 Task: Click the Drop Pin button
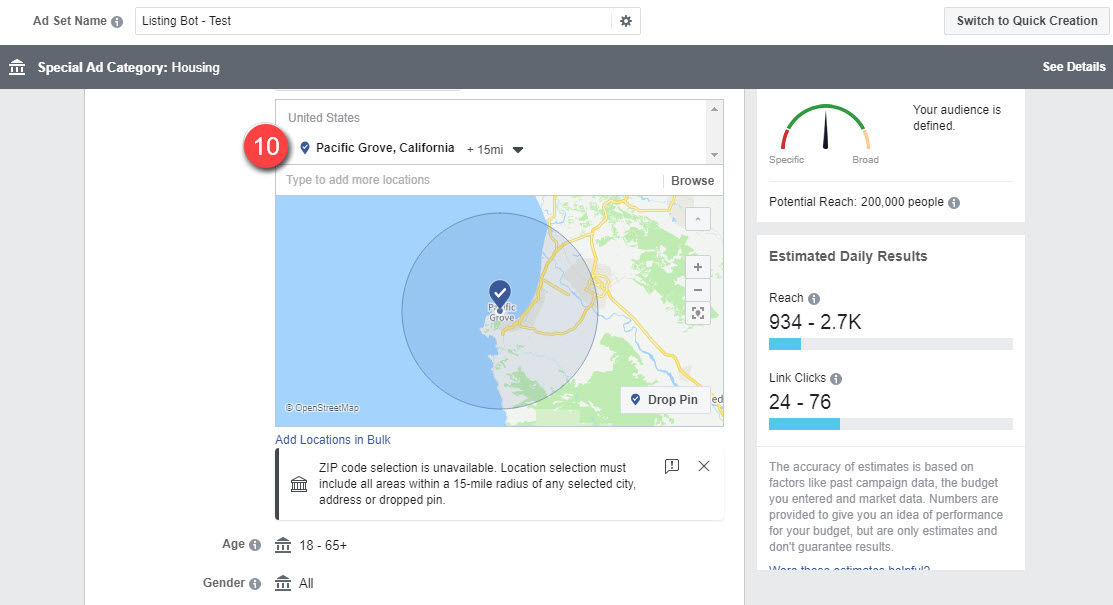[x=664, y=400]
